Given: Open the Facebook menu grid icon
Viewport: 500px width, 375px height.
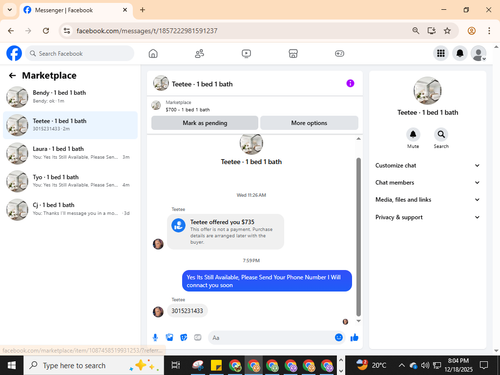Looking at the screenshot, I should (441, 53).
